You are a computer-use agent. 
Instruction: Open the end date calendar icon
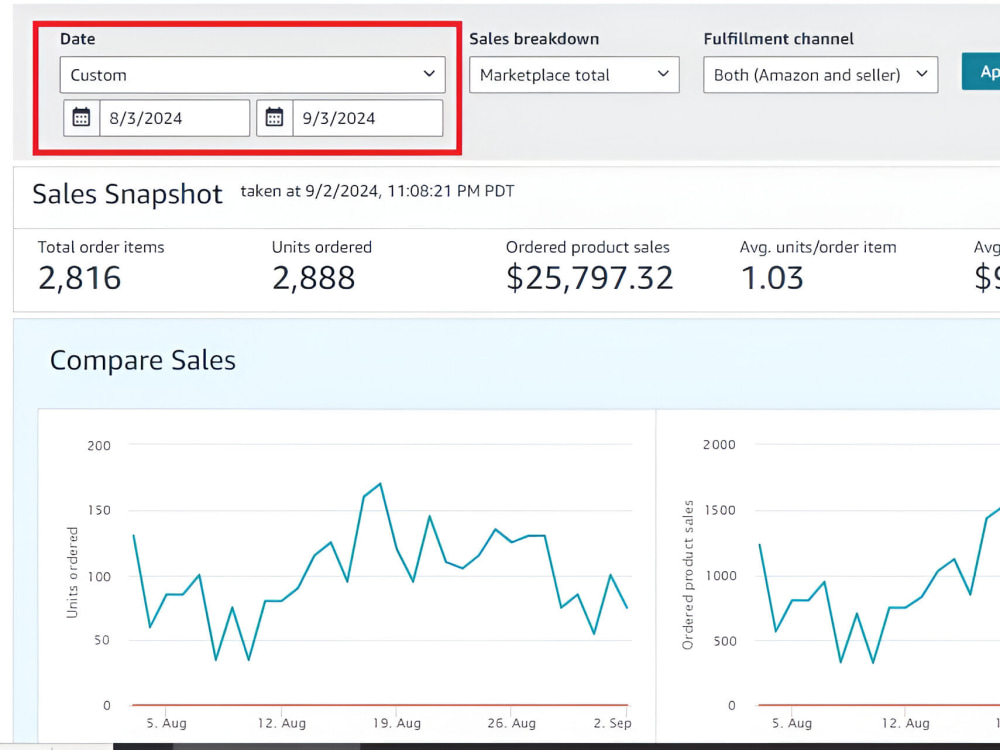click(x=274, y=118)
